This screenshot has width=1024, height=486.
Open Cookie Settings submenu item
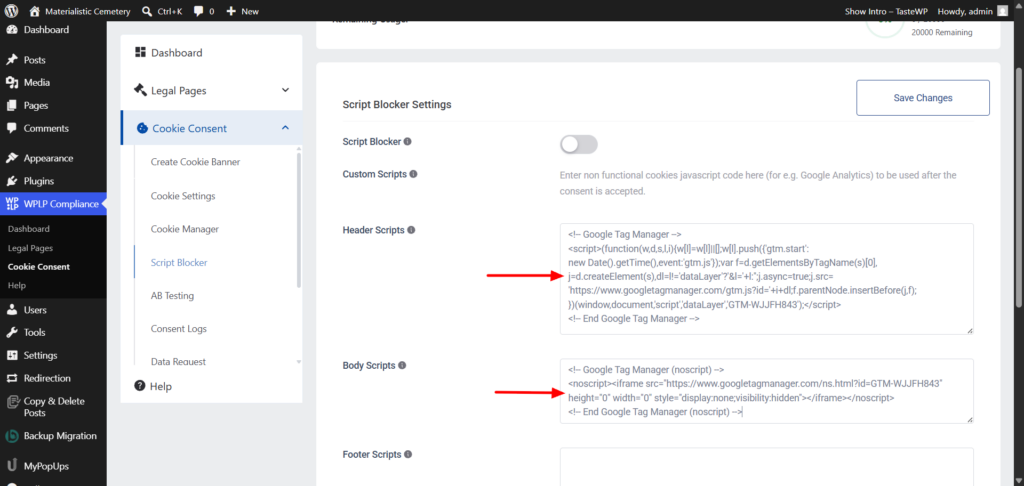click(x=183, y=195)
